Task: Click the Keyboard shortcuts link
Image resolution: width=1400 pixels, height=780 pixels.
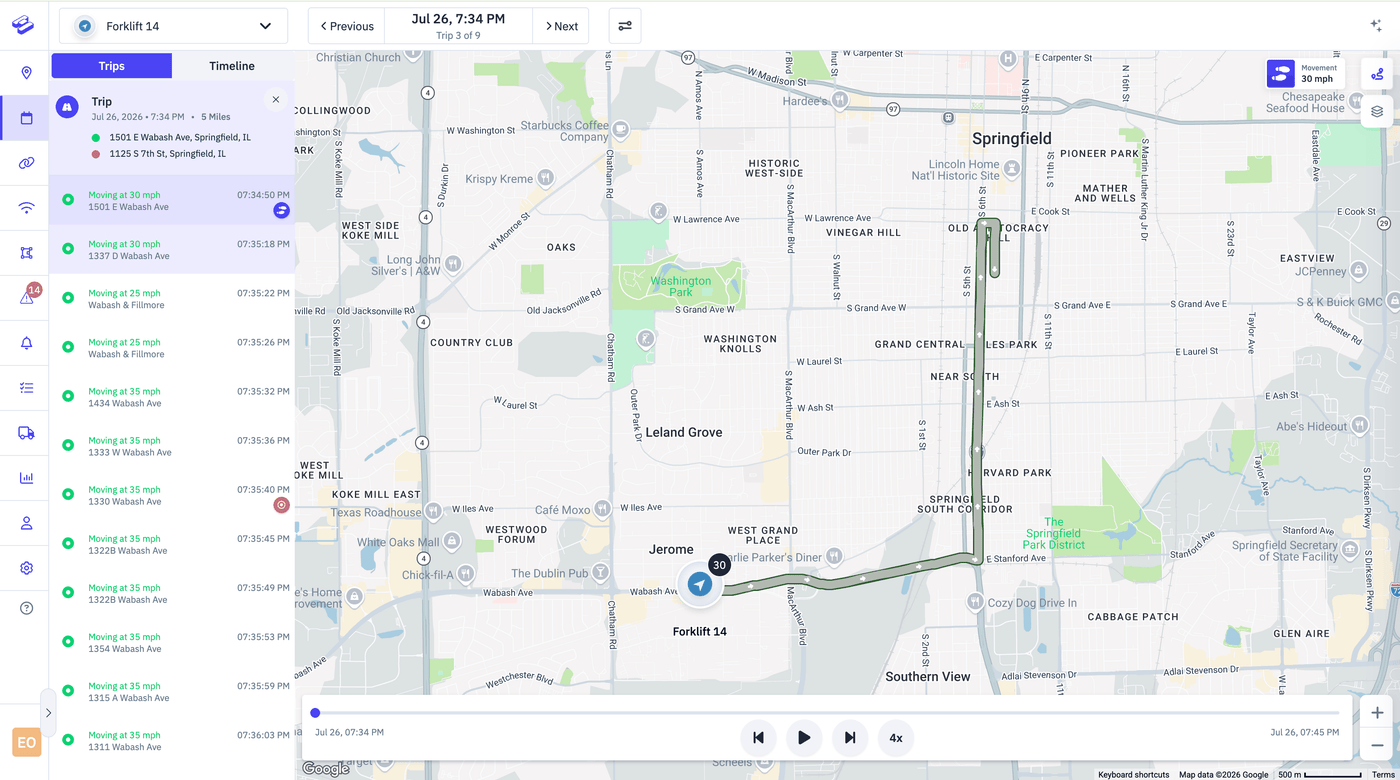Action: 1133,775
